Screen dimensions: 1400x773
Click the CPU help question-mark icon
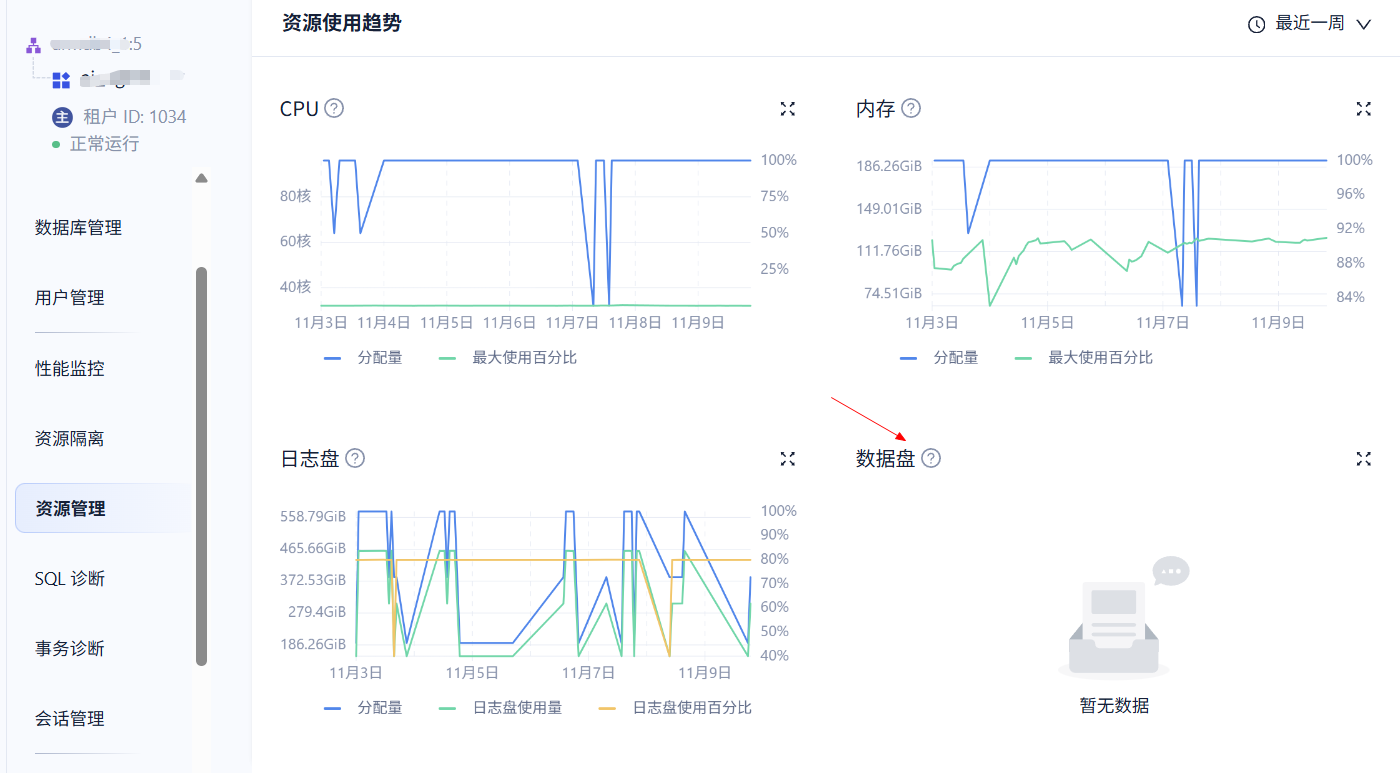334,108
